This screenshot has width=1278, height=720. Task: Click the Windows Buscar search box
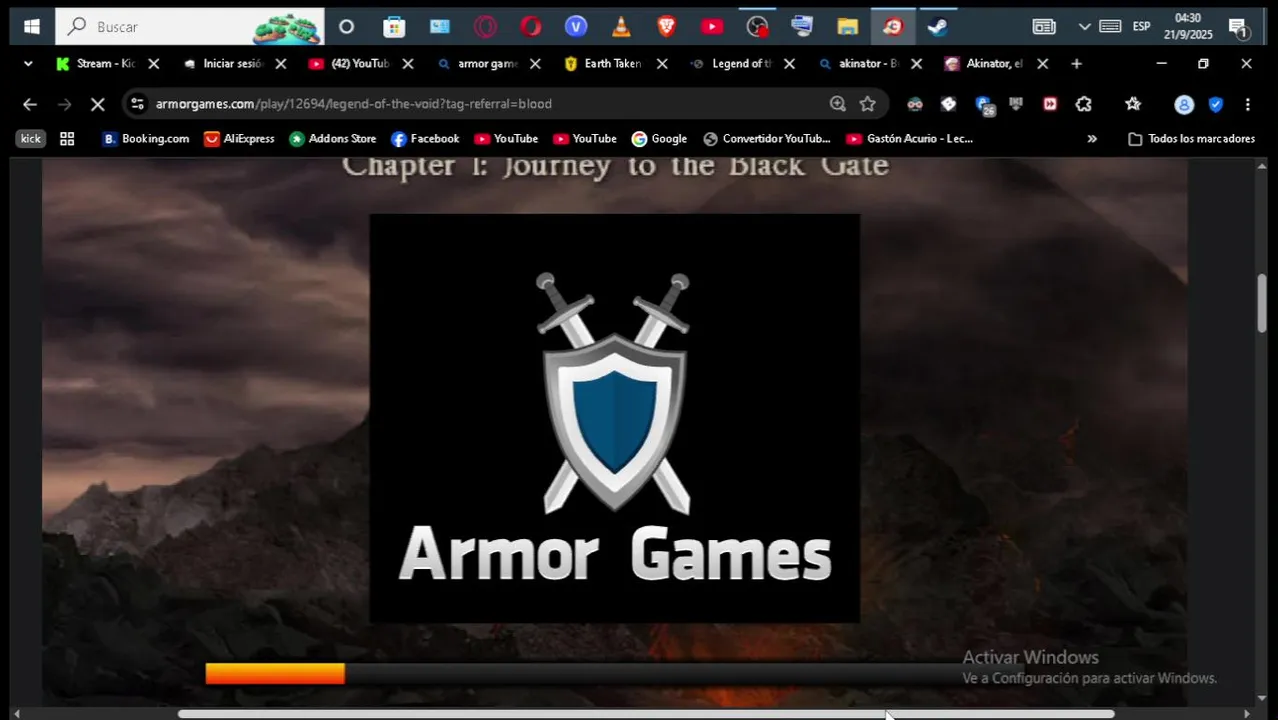[190, 27]
